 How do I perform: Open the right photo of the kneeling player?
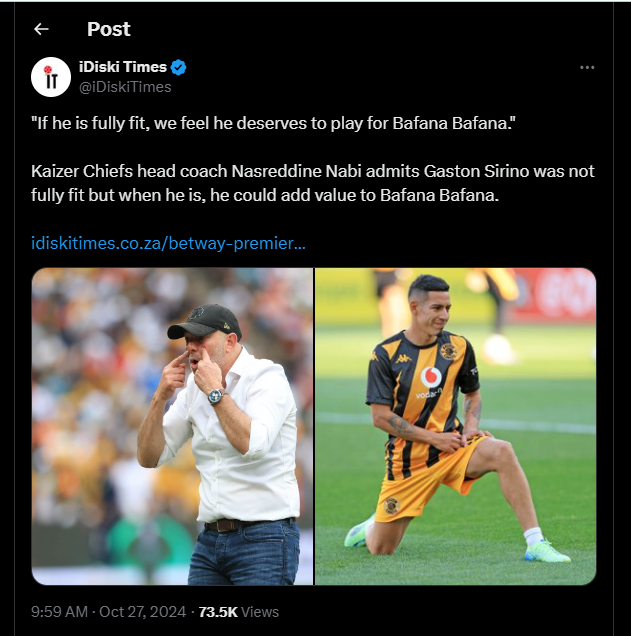455,426
